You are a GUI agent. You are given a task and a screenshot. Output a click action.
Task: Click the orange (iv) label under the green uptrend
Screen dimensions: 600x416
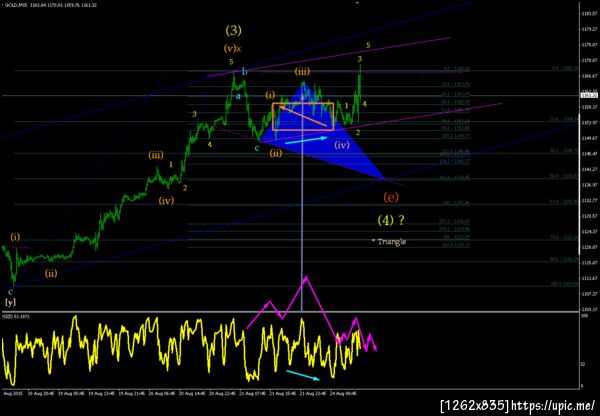click(166, 200)
